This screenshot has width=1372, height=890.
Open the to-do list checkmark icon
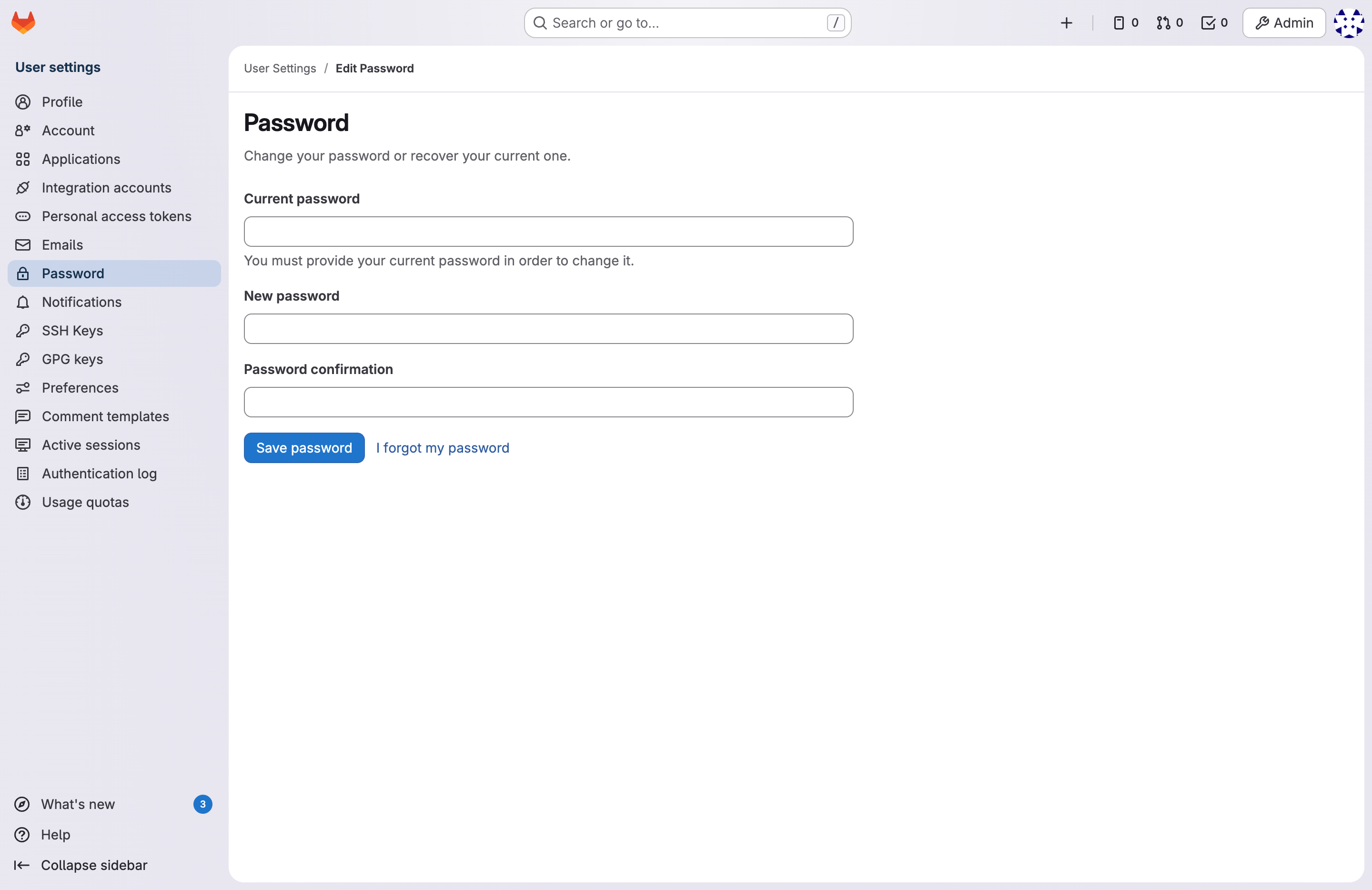(x=1214, y=23)
